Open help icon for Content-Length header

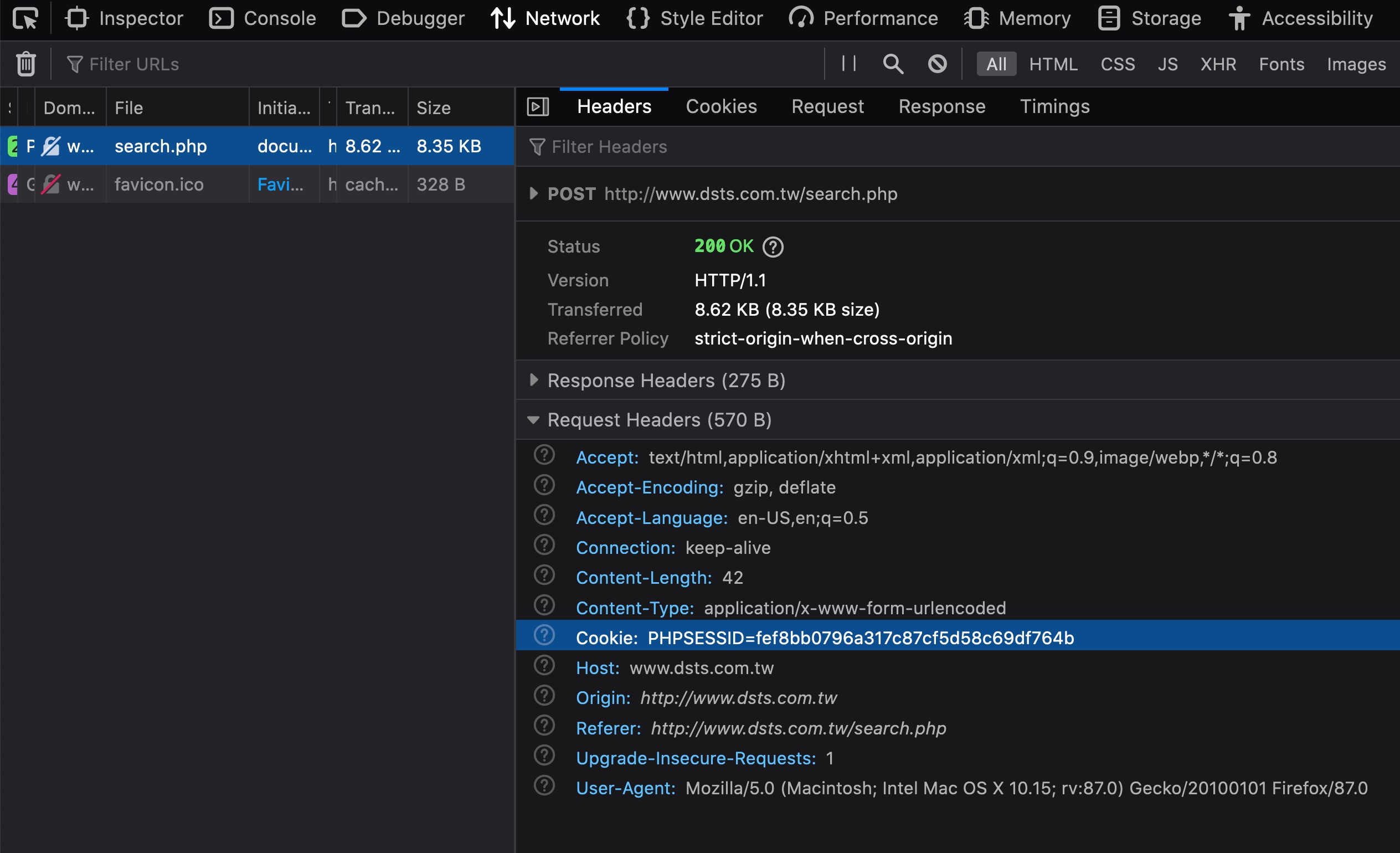(x=544, y=575)
